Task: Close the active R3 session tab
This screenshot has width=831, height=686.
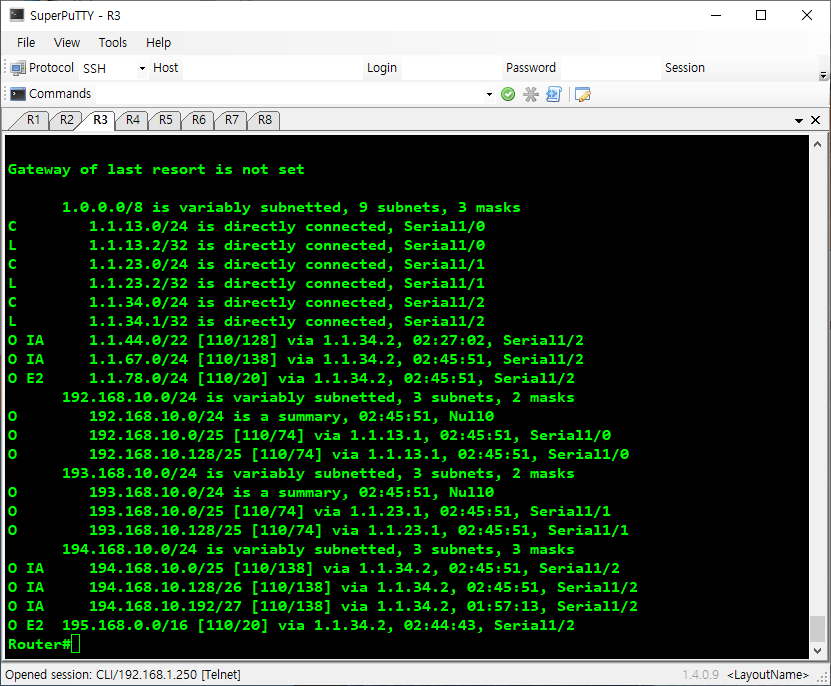Action: 816,120
